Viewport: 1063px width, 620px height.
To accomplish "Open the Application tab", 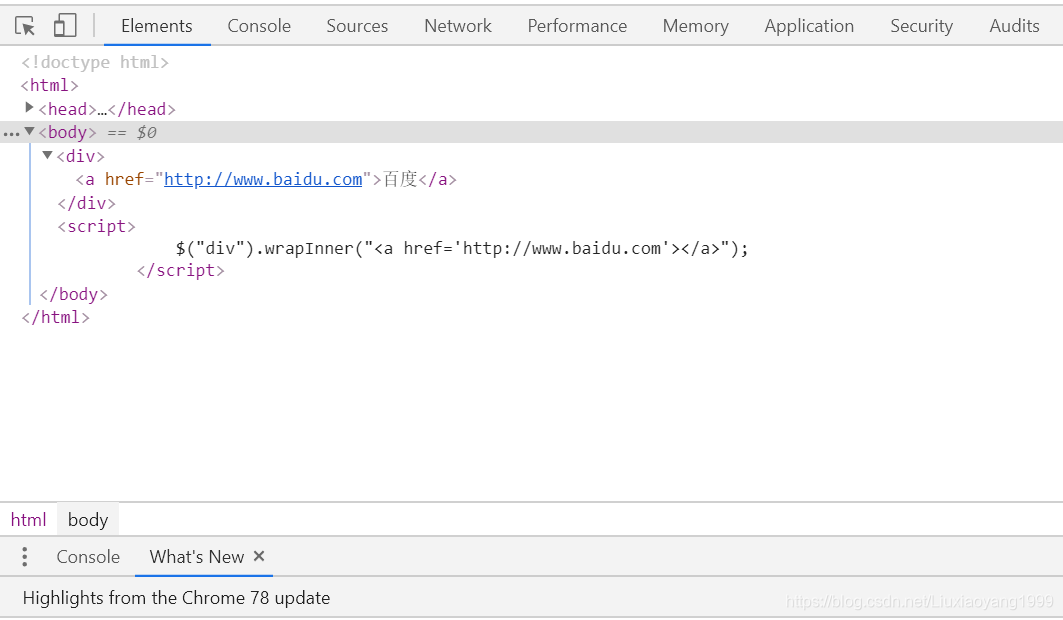I will (809, 26).
